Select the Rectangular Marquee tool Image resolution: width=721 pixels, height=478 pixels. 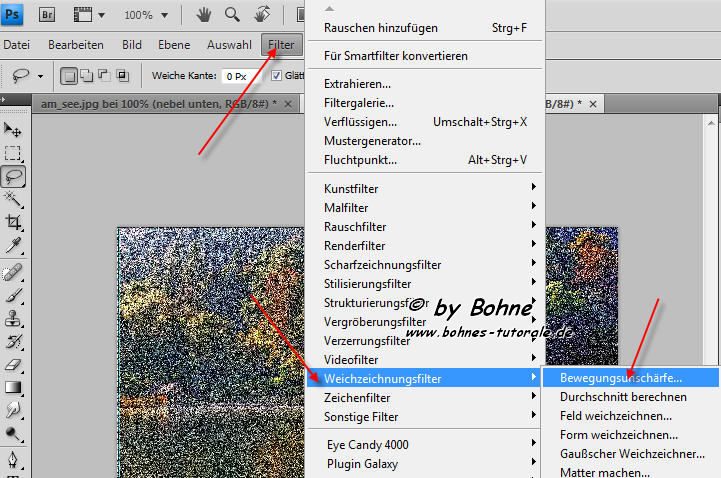14,153
